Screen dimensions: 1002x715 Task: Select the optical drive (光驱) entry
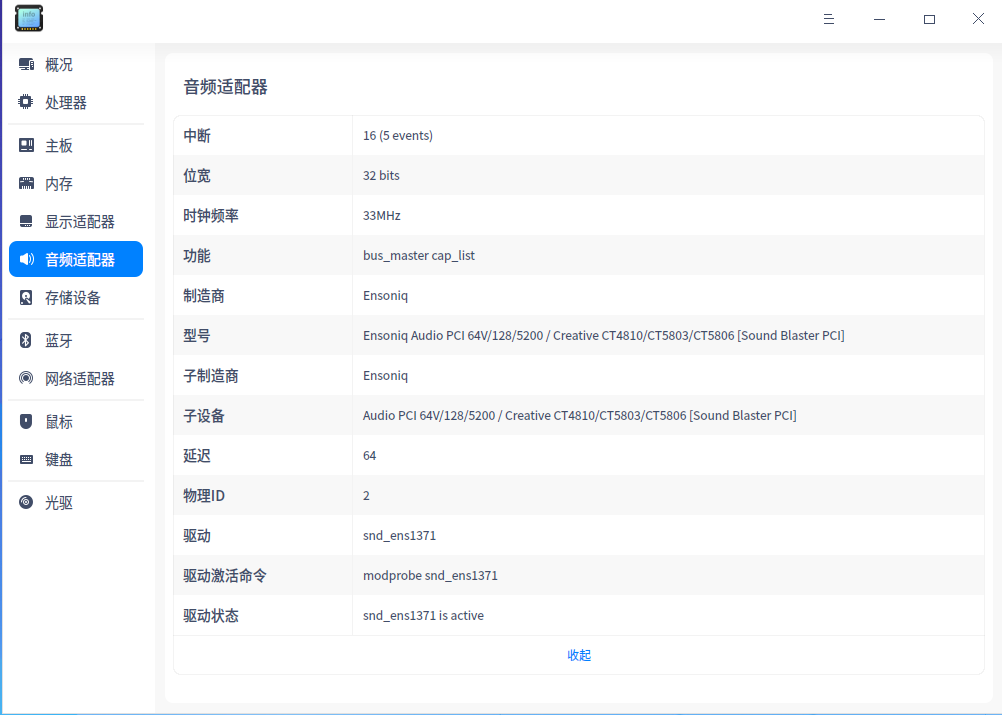pos(58,503)
